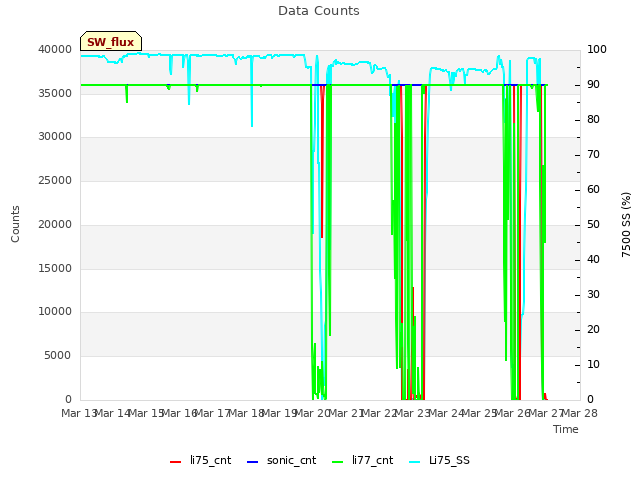Image resolution: width=640 pixels, height=480 pixels.
Task: Click the 50 right-axis tick label
Action: point(593,224)
